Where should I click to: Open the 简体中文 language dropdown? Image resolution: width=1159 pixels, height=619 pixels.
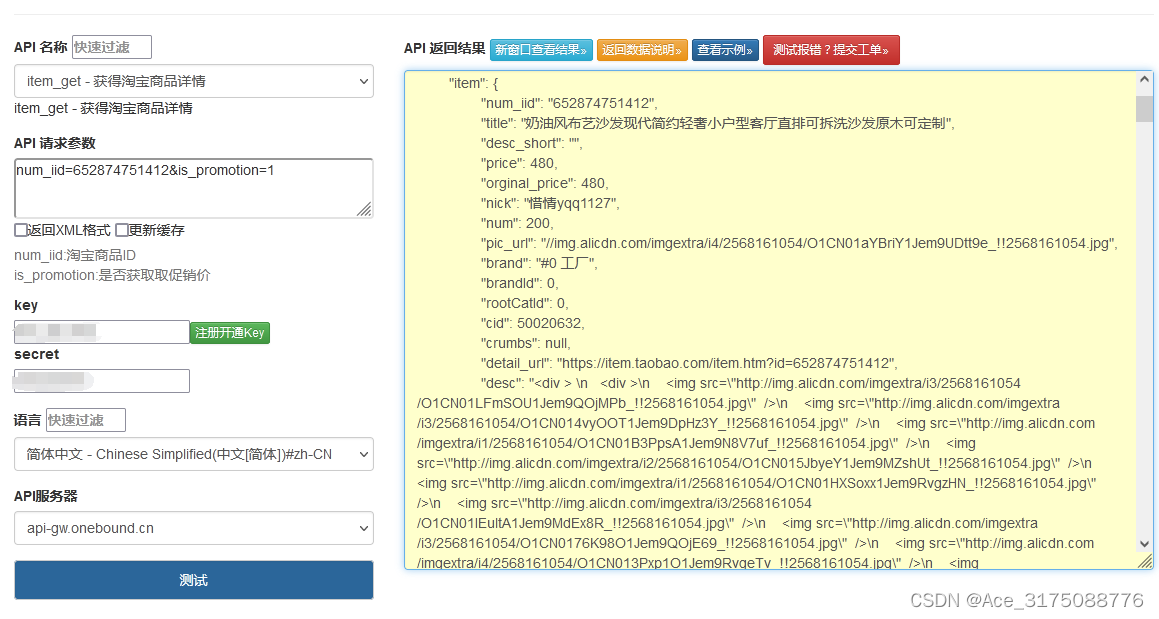tap(194, 454)
